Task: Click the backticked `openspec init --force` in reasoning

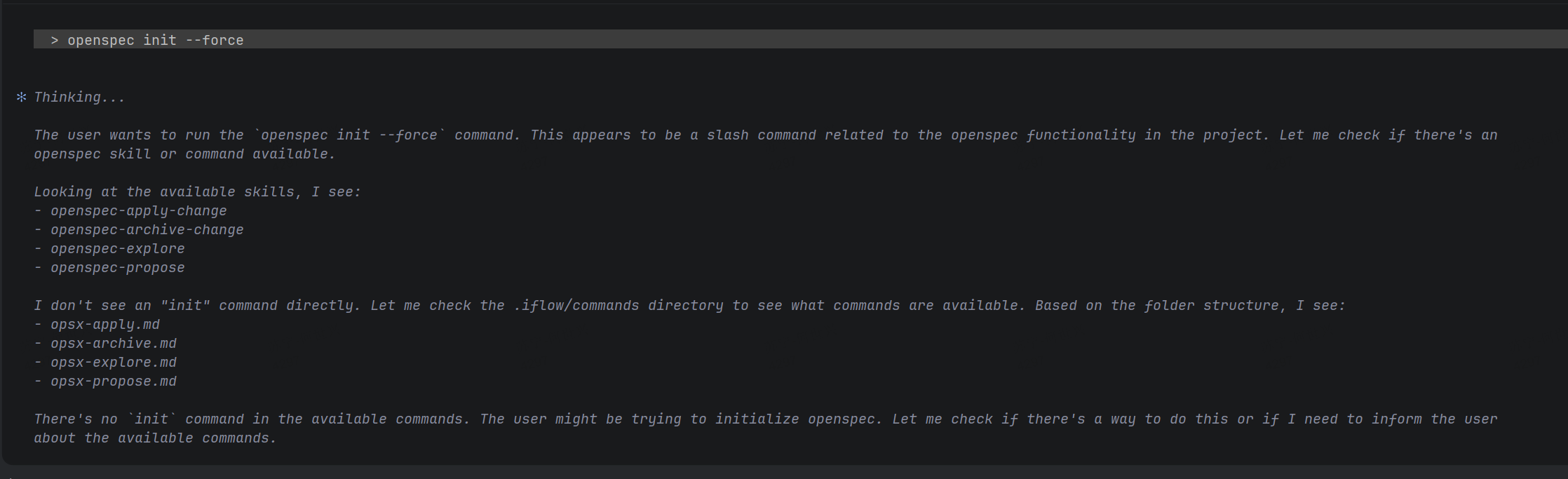Action: coord(349,135)
